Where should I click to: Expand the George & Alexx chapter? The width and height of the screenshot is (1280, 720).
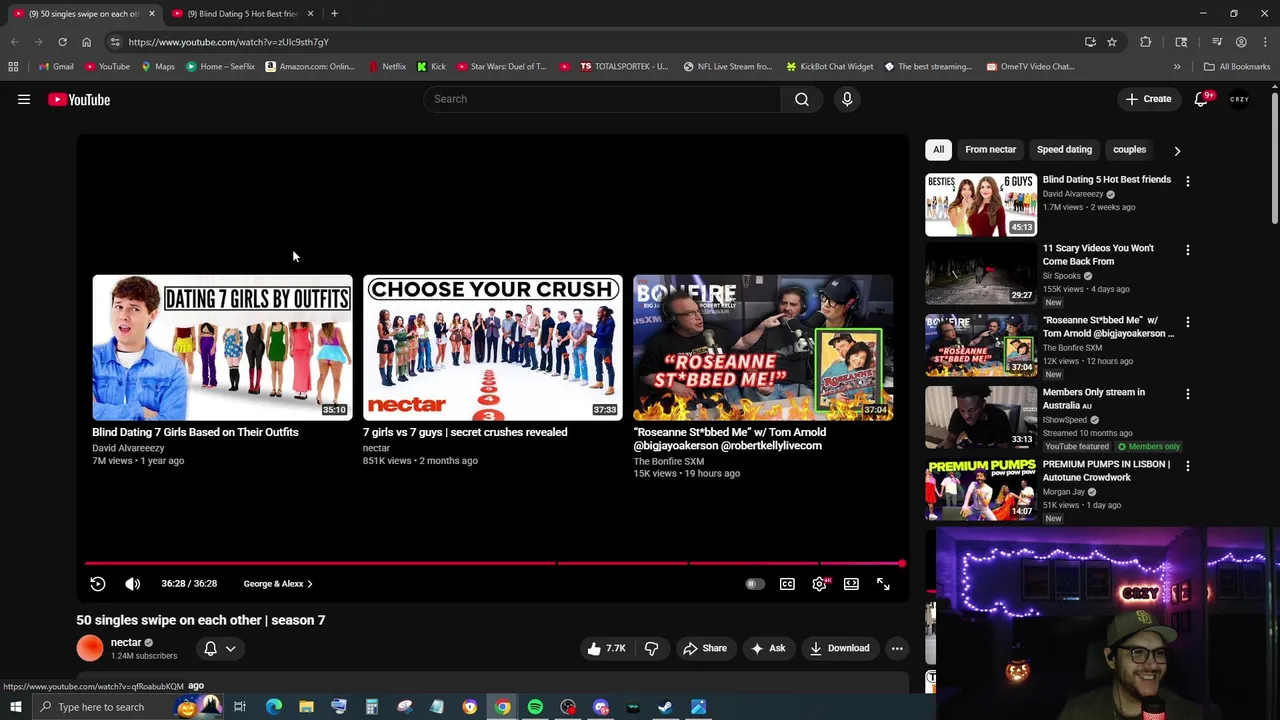(x=278, y=584)
